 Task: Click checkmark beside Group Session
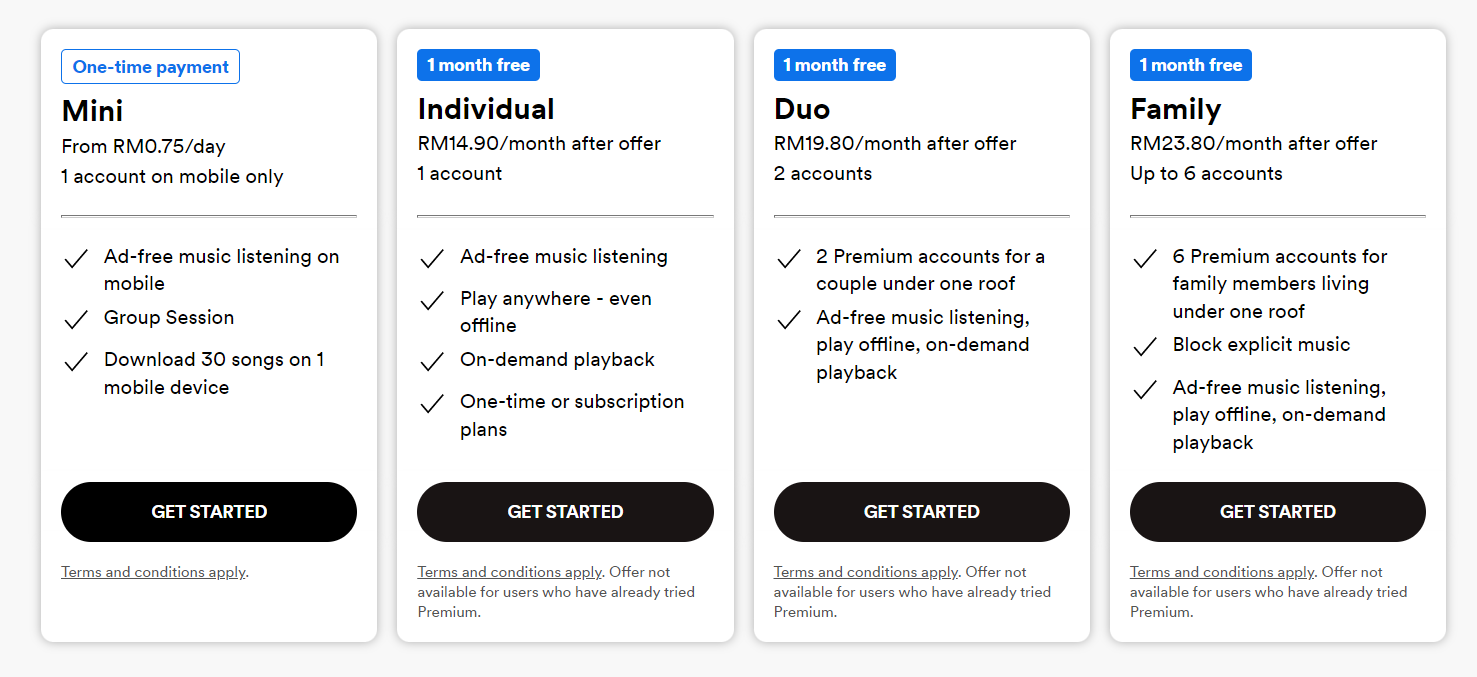click(x=76, y=320)
